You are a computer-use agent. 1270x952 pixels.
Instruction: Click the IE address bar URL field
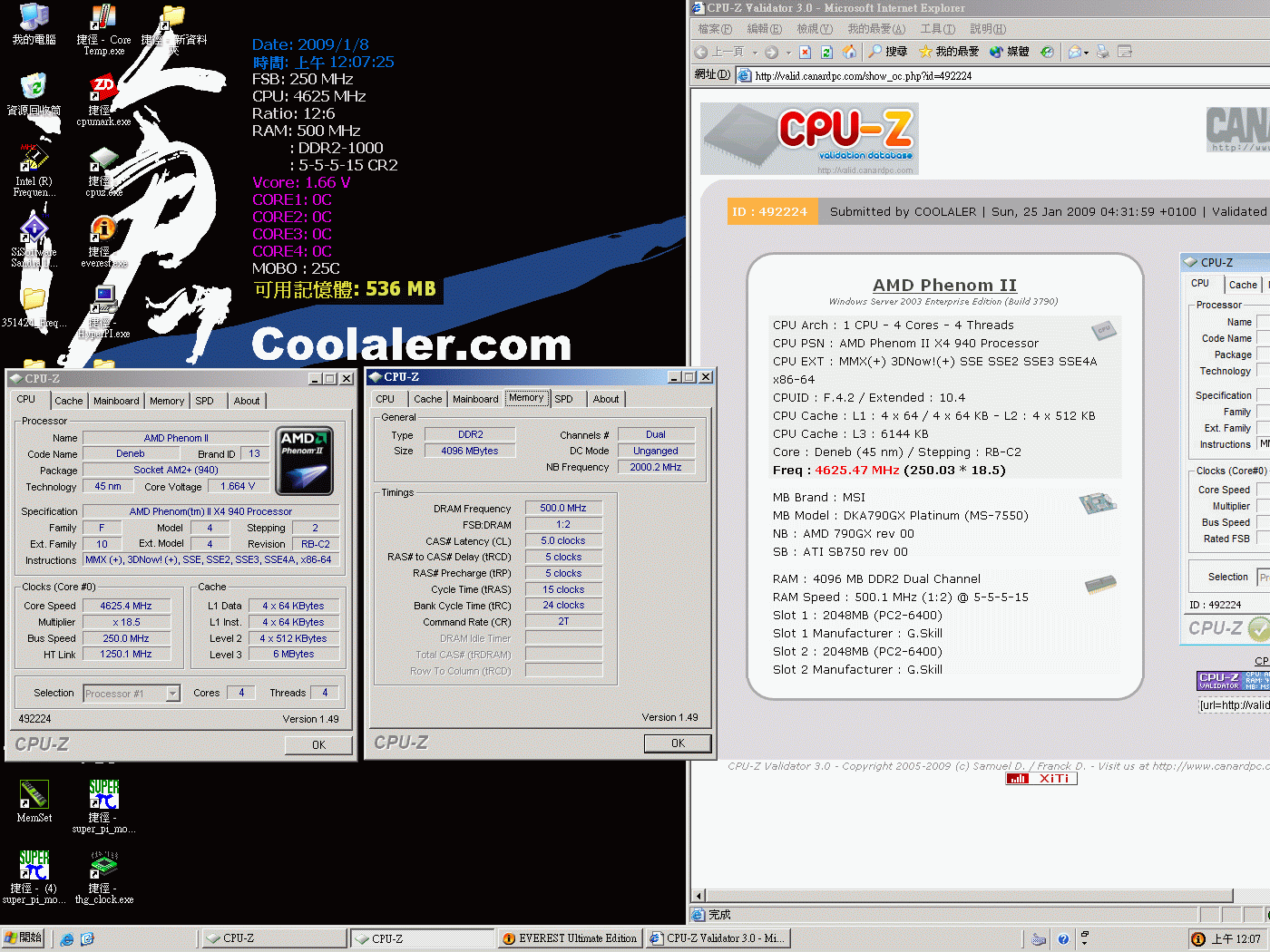(1002, 76)
